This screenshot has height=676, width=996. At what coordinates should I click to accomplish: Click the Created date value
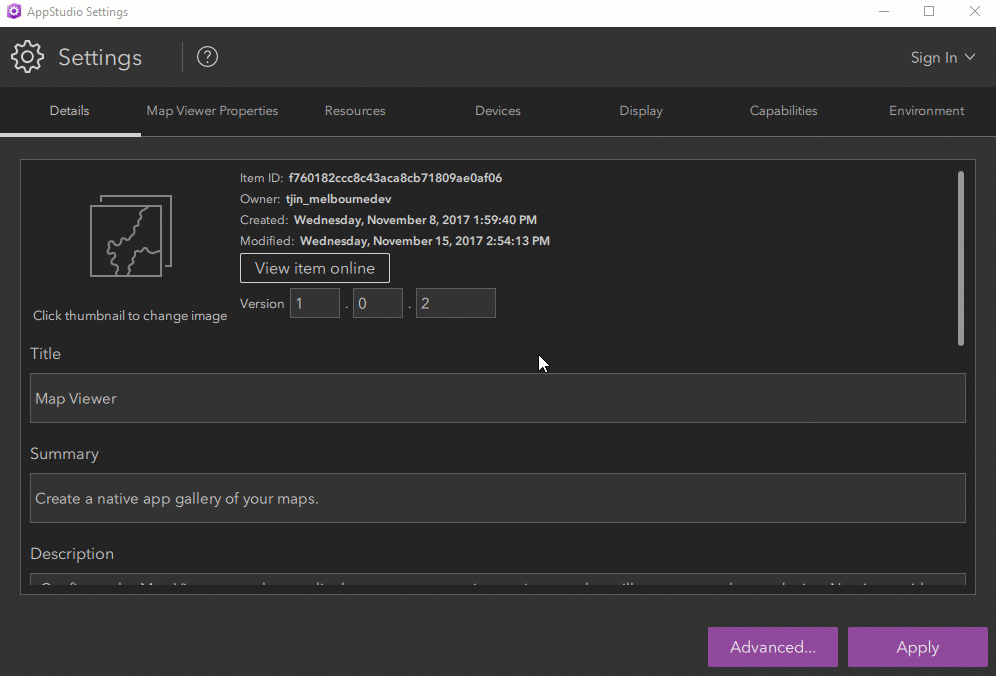(415, 220)
